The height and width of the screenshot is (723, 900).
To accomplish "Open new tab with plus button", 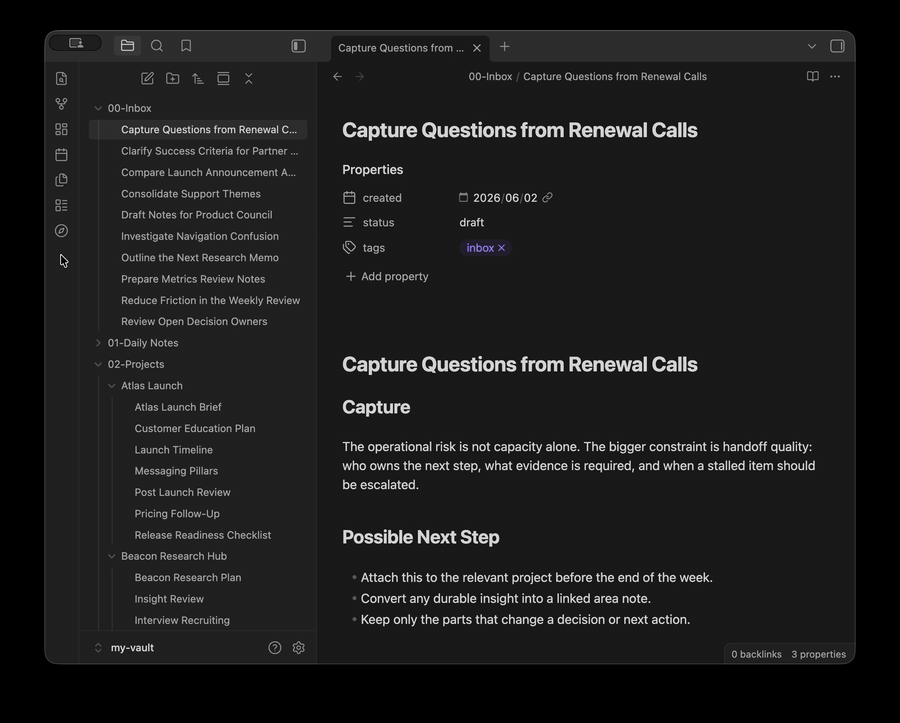I will tap(505, 46).
